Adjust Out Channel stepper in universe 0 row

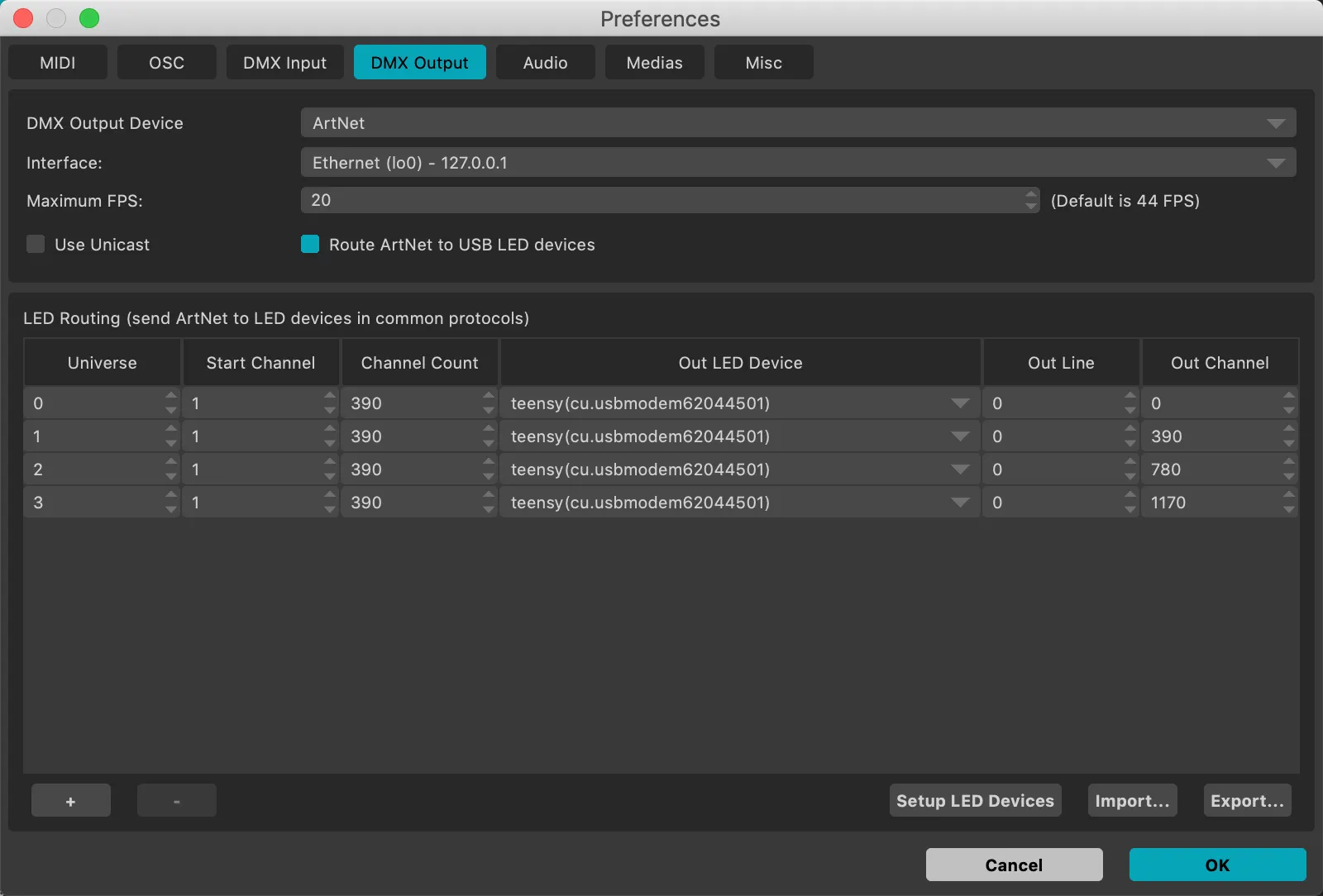click(1289, 403)
